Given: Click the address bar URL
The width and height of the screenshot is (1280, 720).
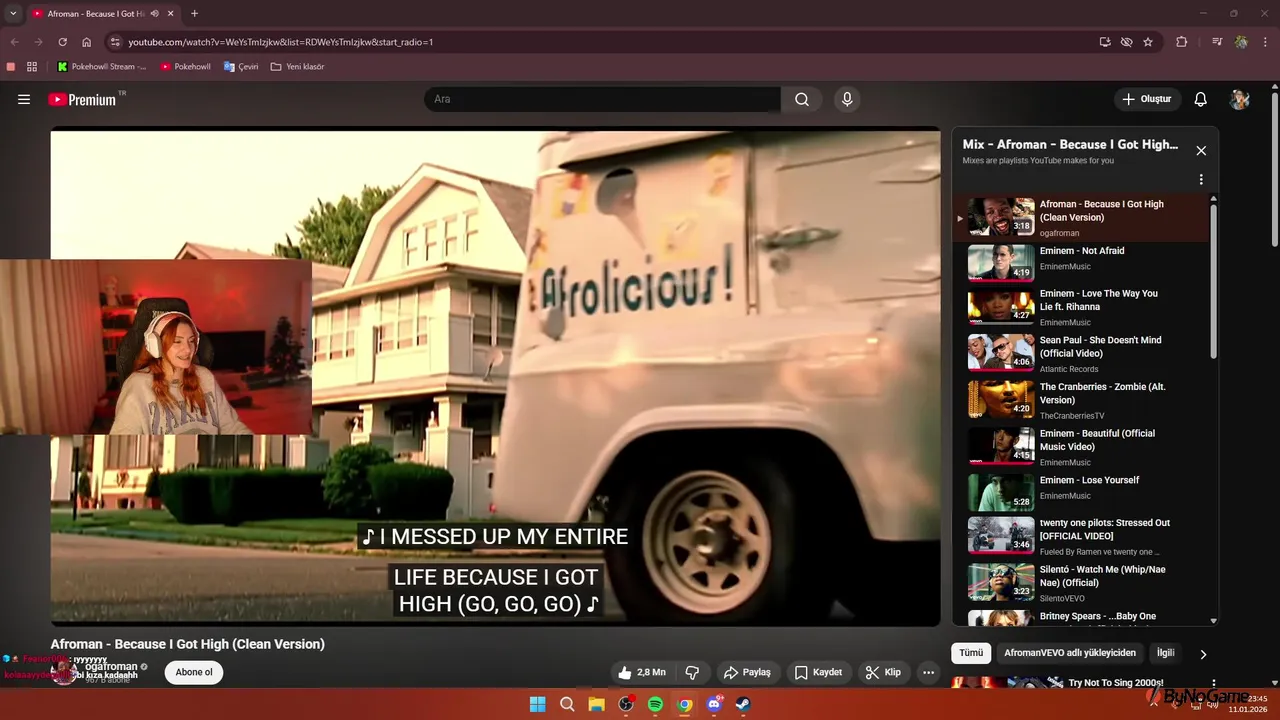Looking at the screenshot, I should [281, 42].
